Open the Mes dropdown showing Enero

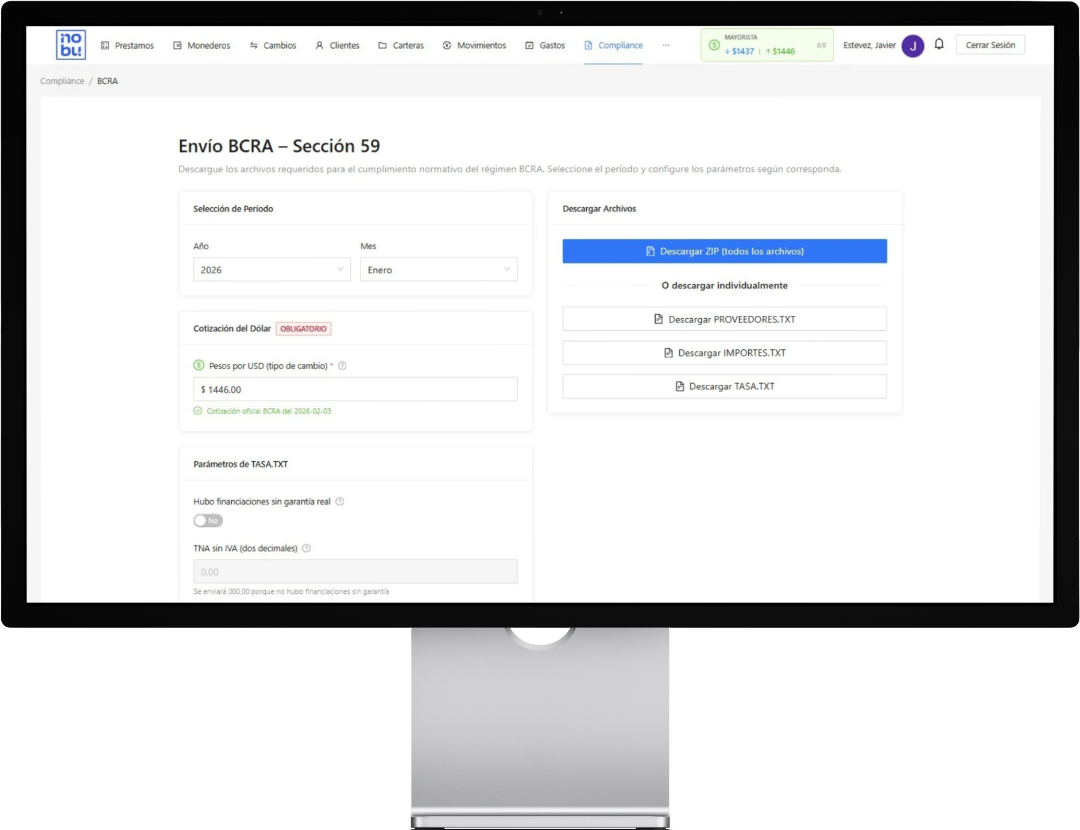coord(438,270)
